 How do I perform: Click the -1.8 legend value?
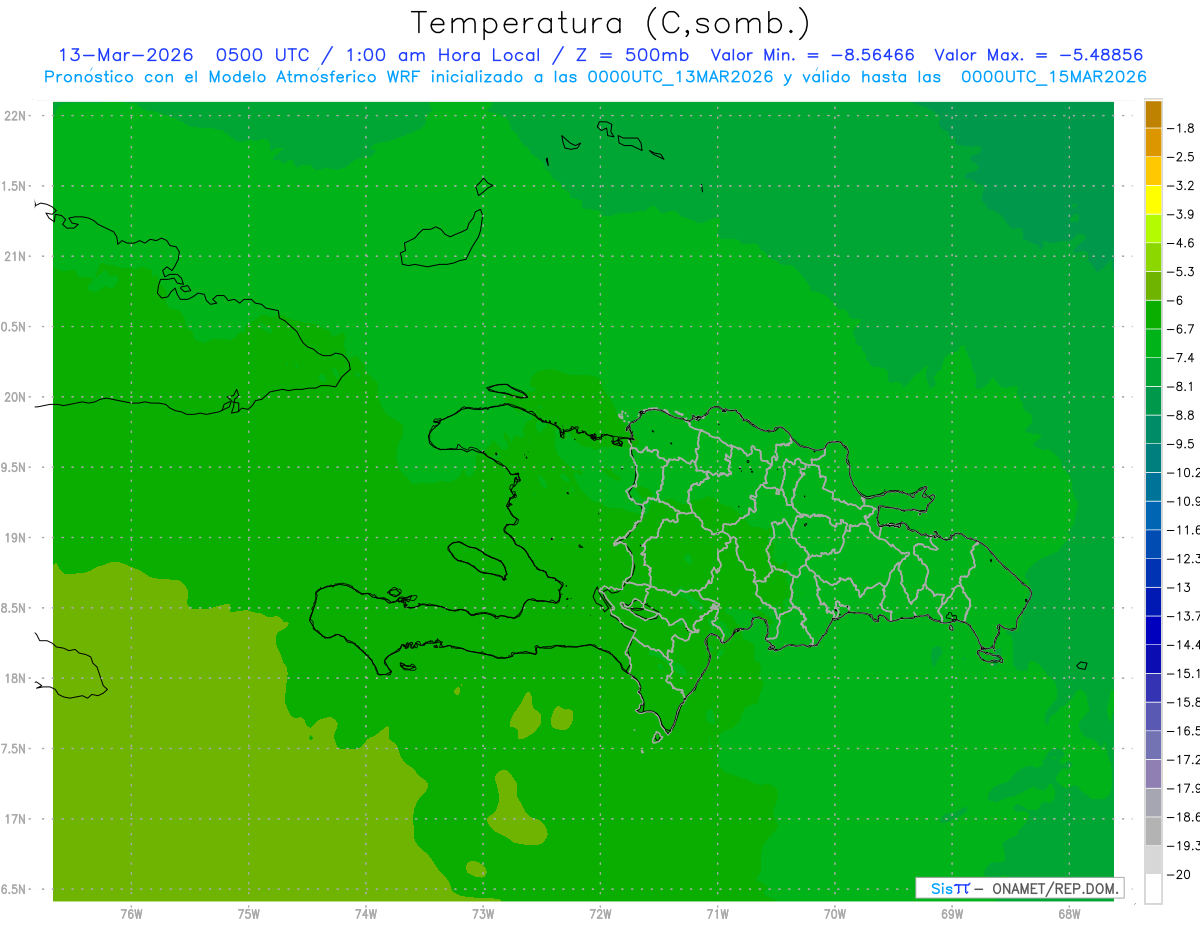(x=1181, y=128)
